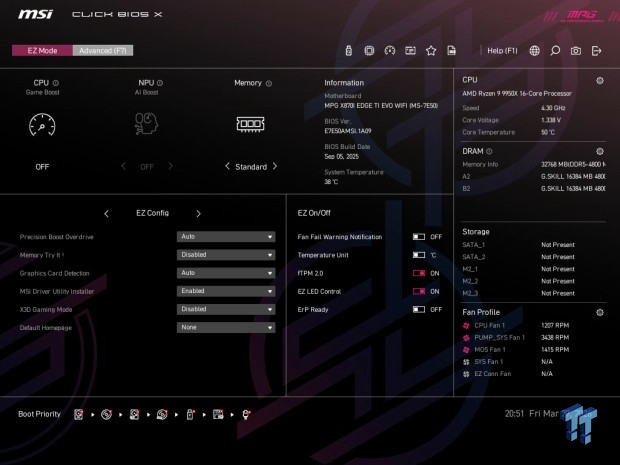Image resolution: width=620 pixels, height=465 pixels.
Task: Open Default Homepage dropdown
Action: pyautogui.click(x=226, y=327)
